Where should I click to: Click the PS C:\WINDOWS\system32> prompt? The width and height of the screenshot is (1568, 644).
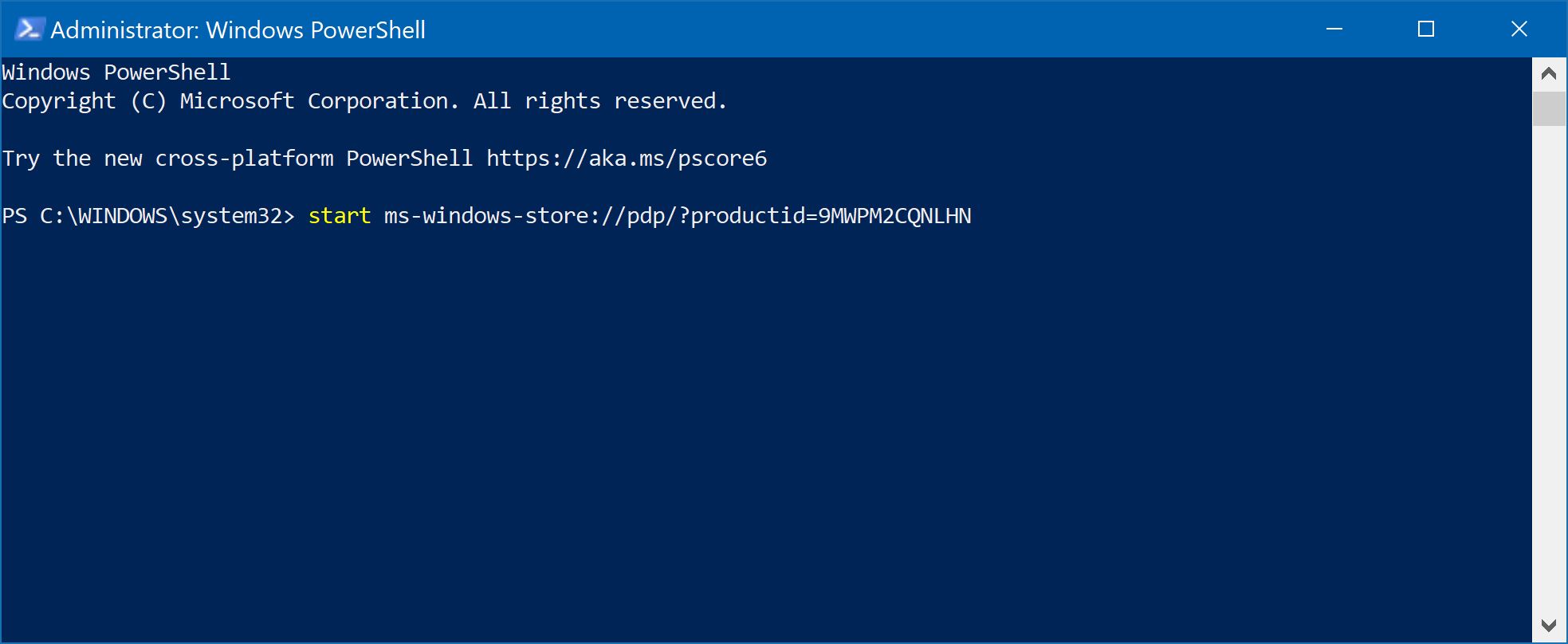coord(148,216)
